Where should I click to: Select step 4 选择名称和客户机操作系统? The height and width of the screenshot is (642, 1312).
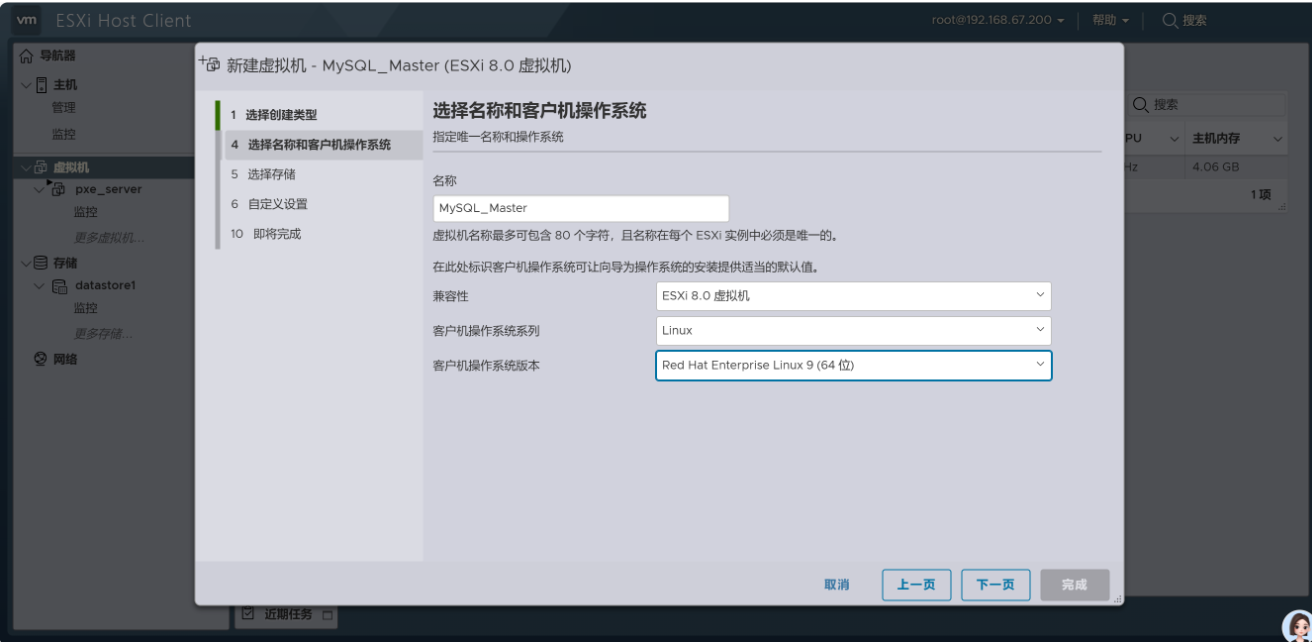pyautogui.click(x=320, y=145)
